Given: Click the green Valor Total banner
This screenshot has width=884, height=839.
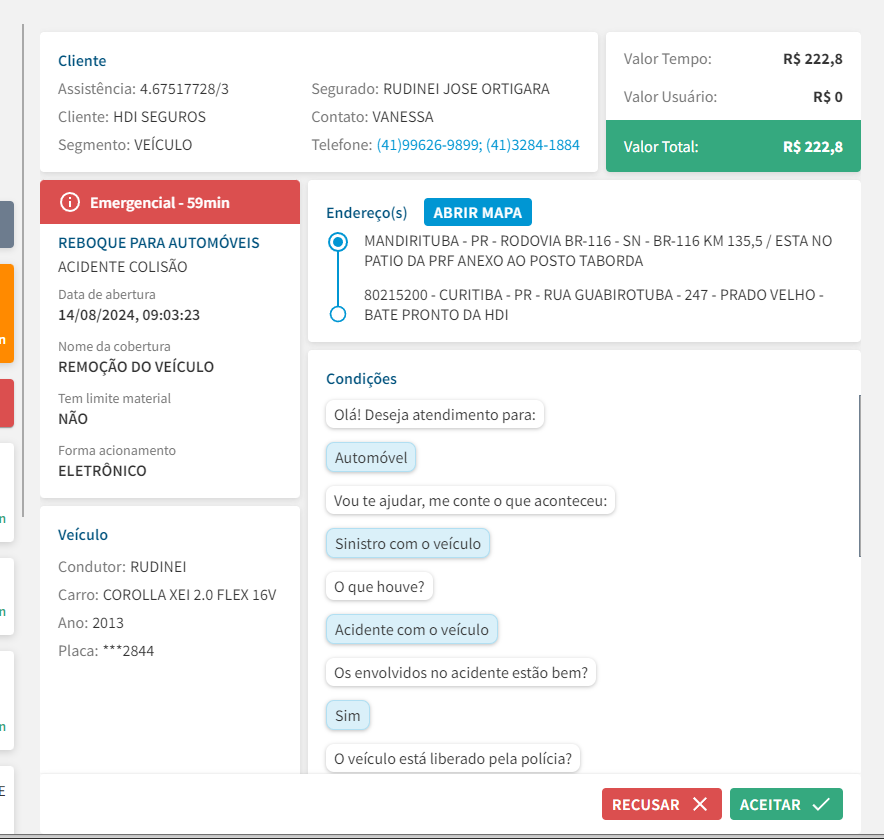Looking at the screenshot, I should 733,147.
